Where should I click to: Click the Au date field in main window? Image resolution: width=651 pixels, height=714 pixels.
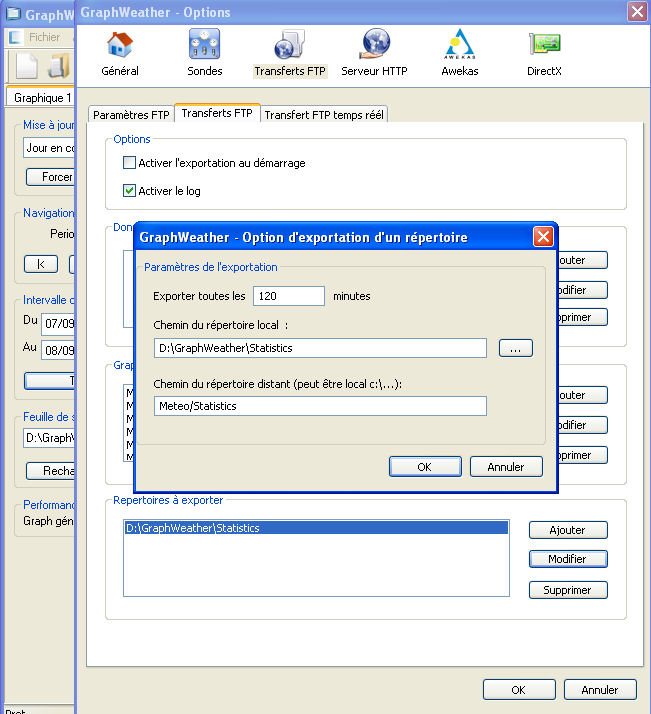[58, 351]
